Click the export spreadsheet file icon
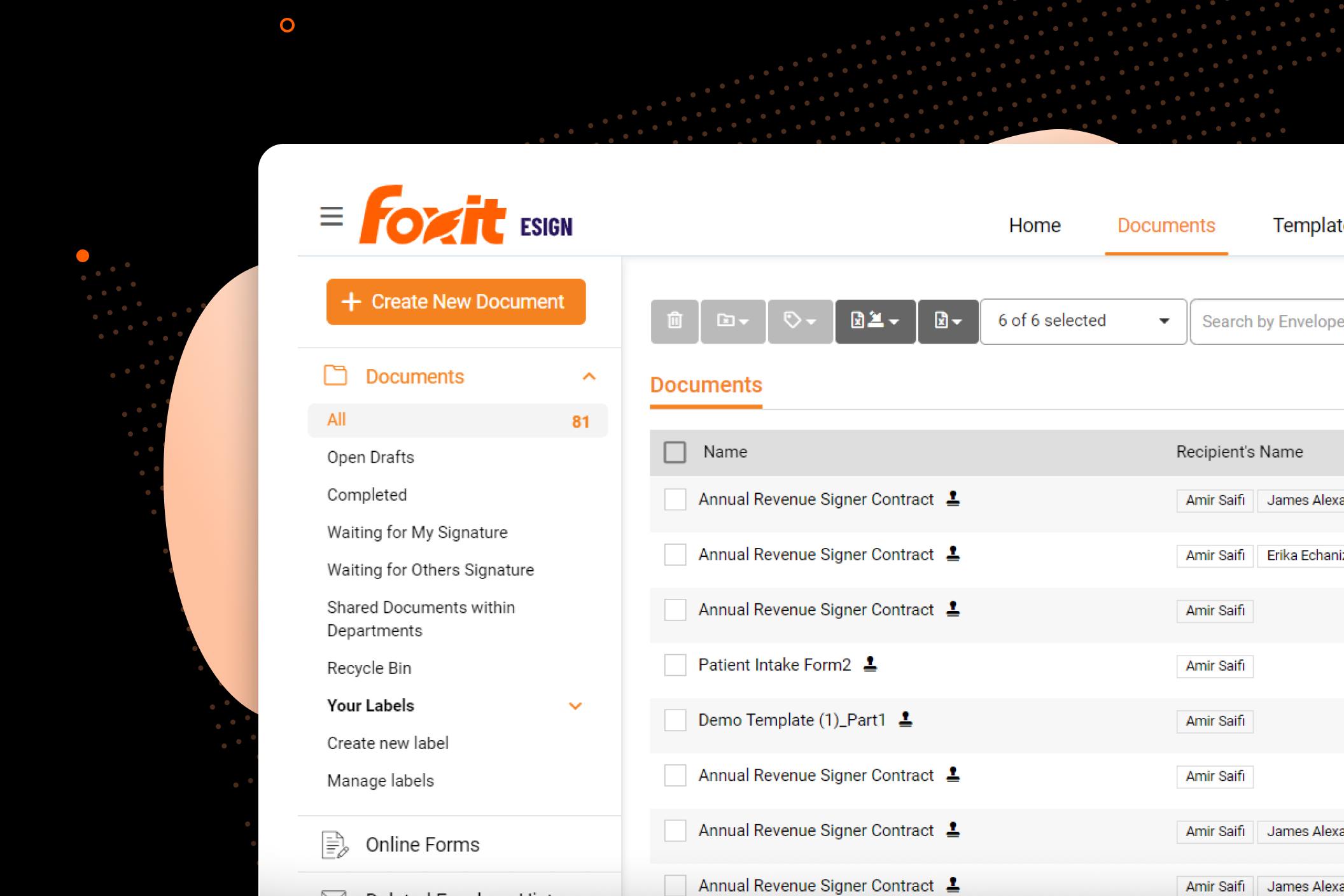The image size is (1344, 896). [948, 321]
